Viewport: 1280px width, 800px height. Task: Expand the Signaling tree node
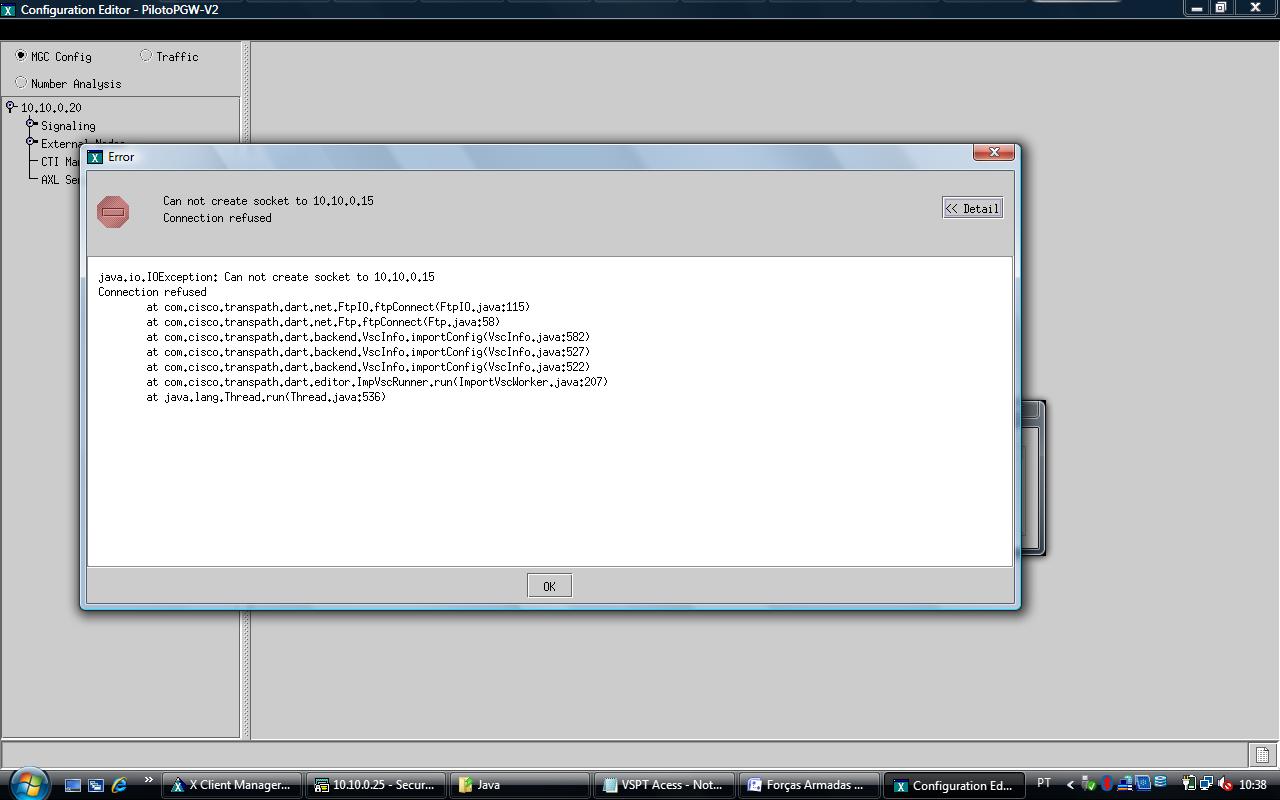click(31, 125)
